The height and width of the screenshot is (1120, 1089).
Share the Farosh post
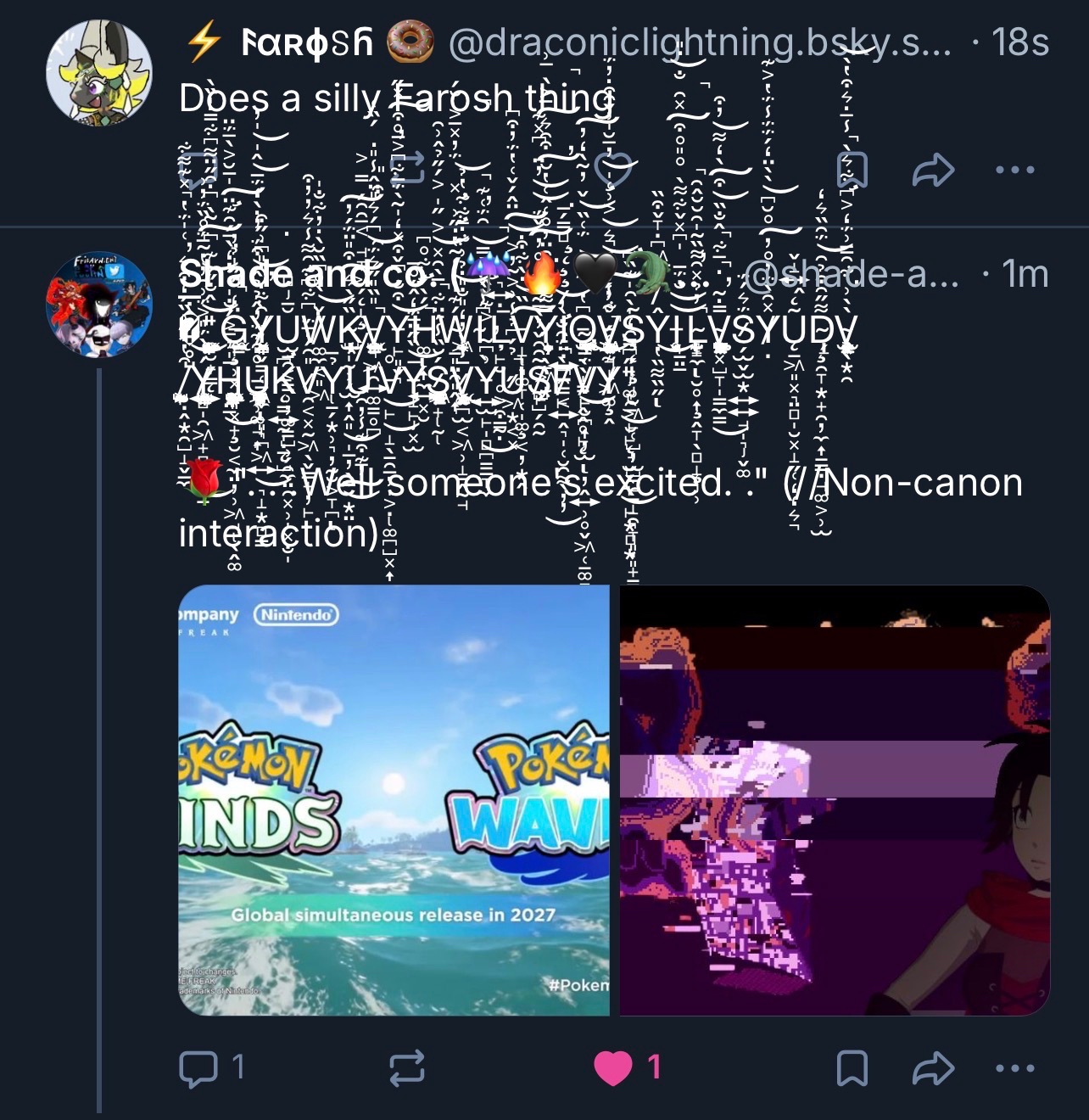pyautogui.click(x=934, y=170)
